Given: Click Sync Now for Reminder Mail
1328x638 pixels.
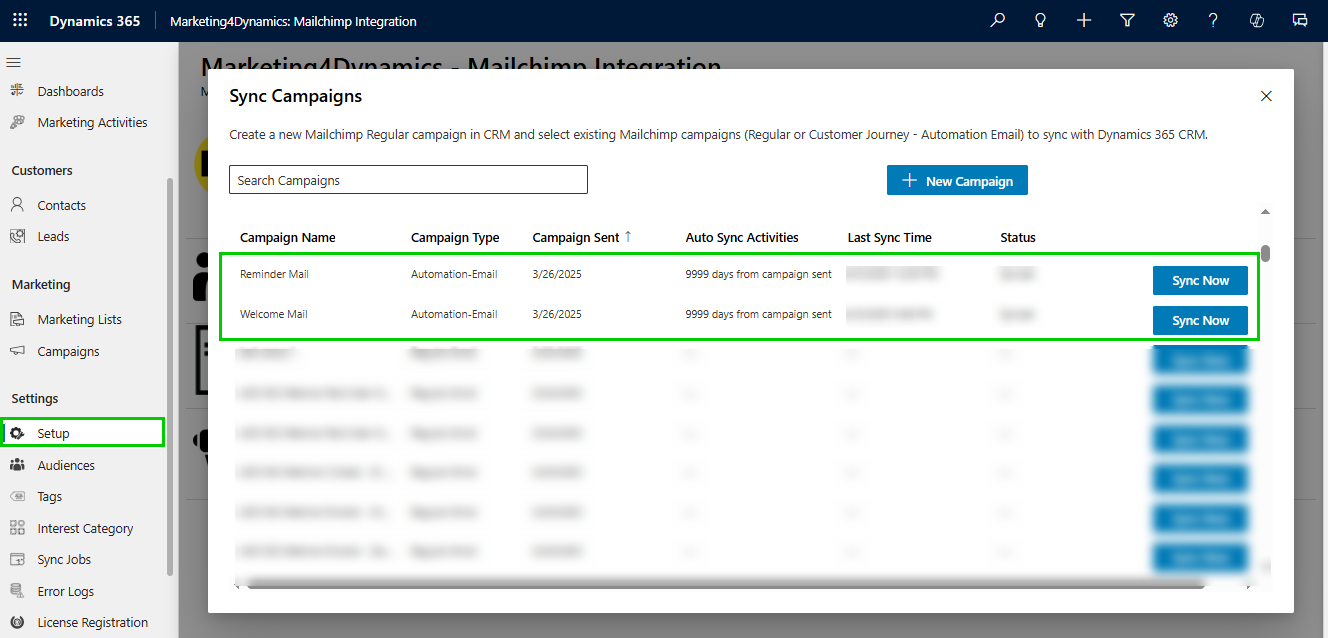Looking at the screenshot, I should pyautogui.click(x=1200, y=280).
